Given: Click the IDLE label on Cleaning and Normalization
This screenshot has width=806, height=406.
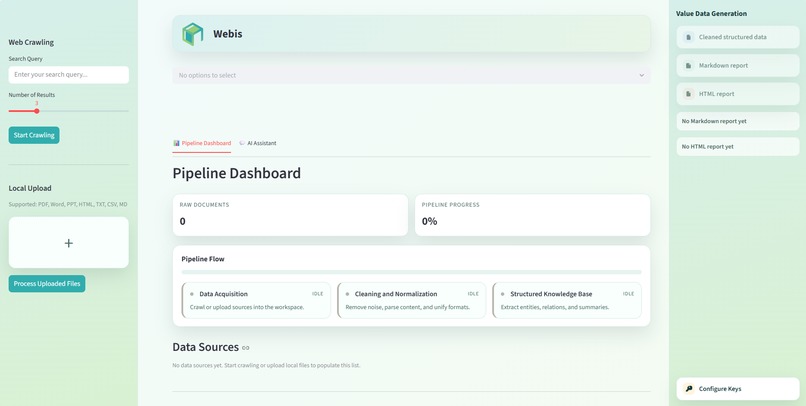Looking at the screenshot, I should pos(473,294).
